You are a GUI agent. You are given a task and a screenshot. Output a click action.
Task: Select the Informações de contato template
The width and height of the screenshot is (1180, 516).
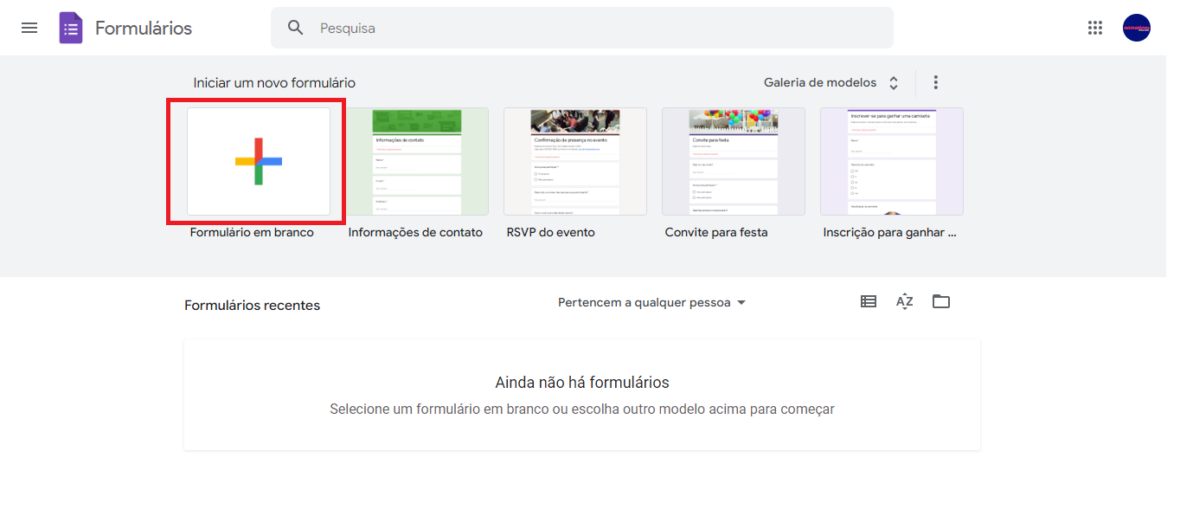click(x=417, y=161)
